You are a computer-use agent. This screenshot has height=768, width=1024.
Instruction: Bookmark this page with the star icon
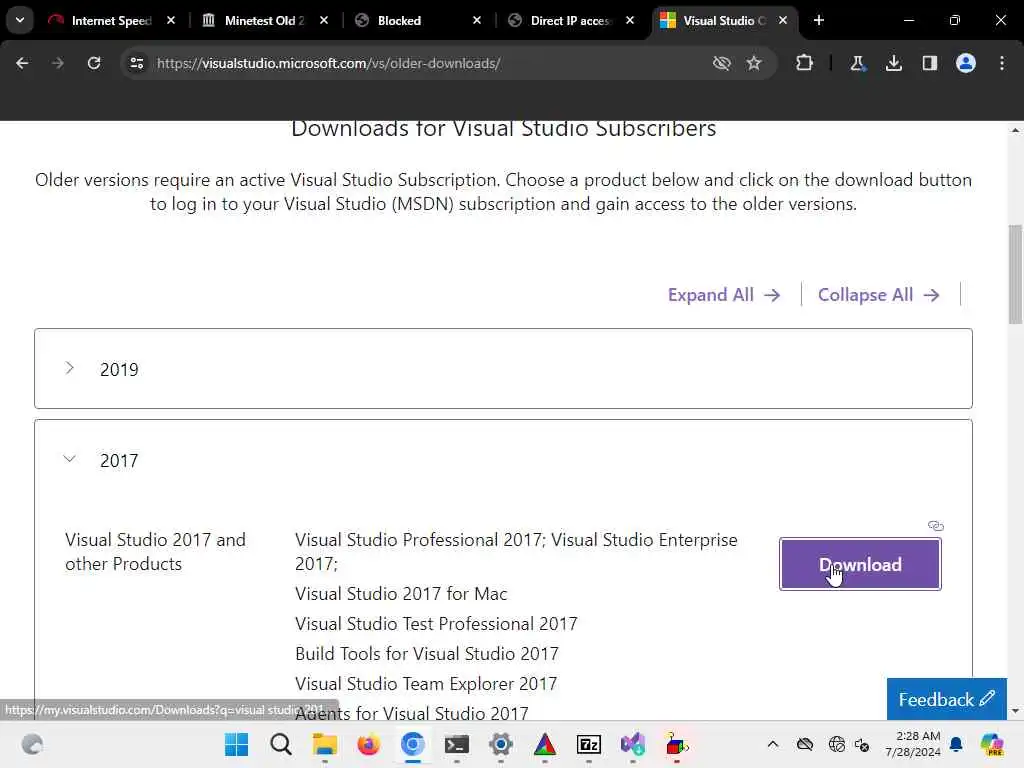[754, 63]
